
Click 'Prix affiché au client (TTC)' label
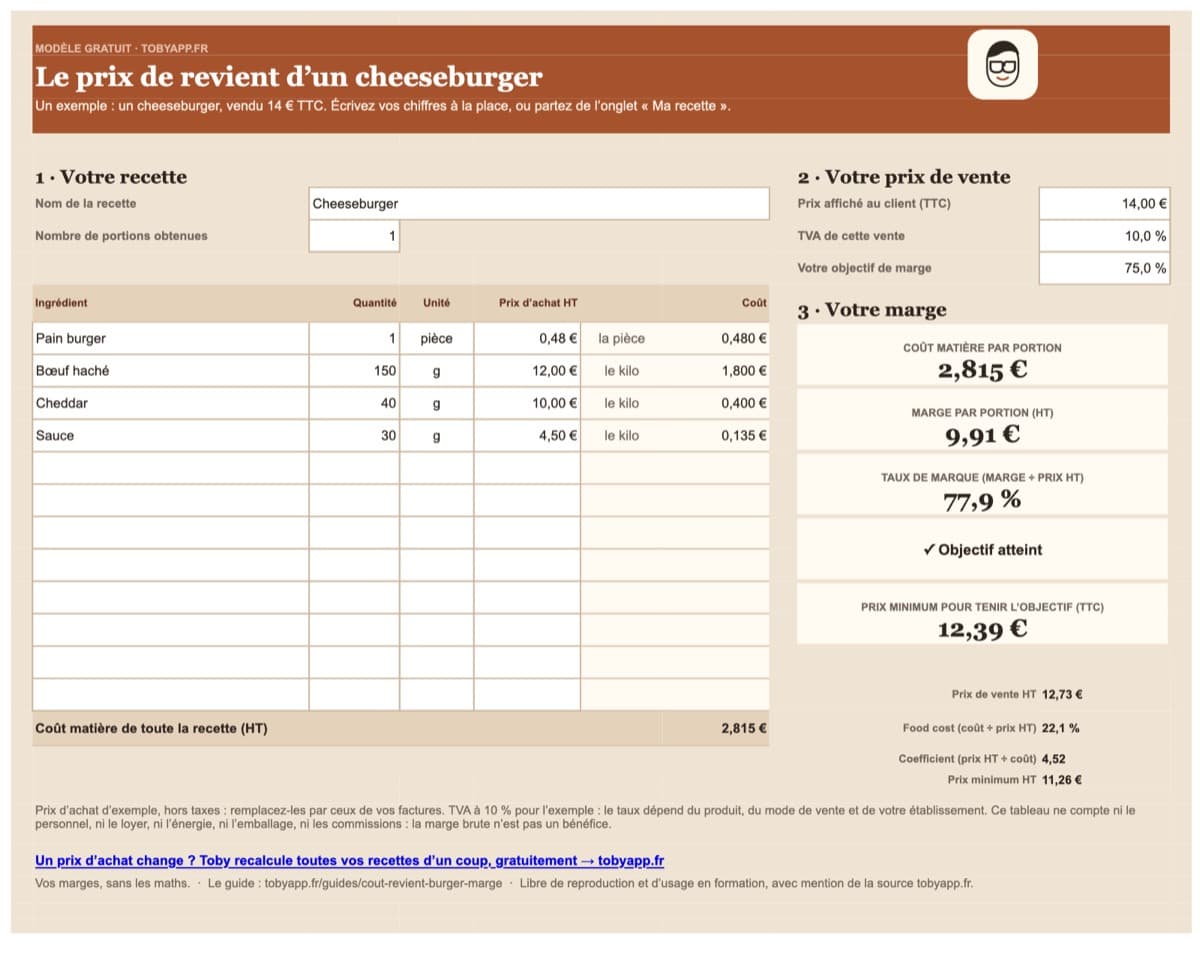(x=874, y=203)
